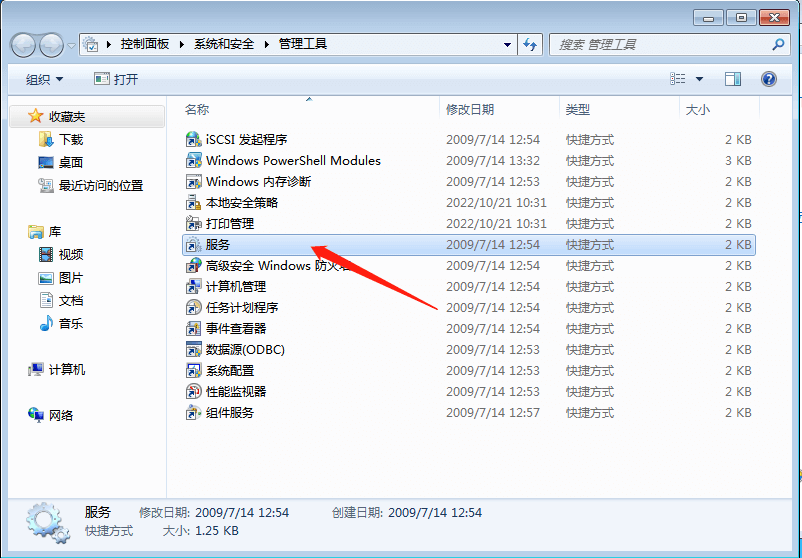Select the 数据源(ODBC) icon
802x558 pixels.
(x=193, y=349)
